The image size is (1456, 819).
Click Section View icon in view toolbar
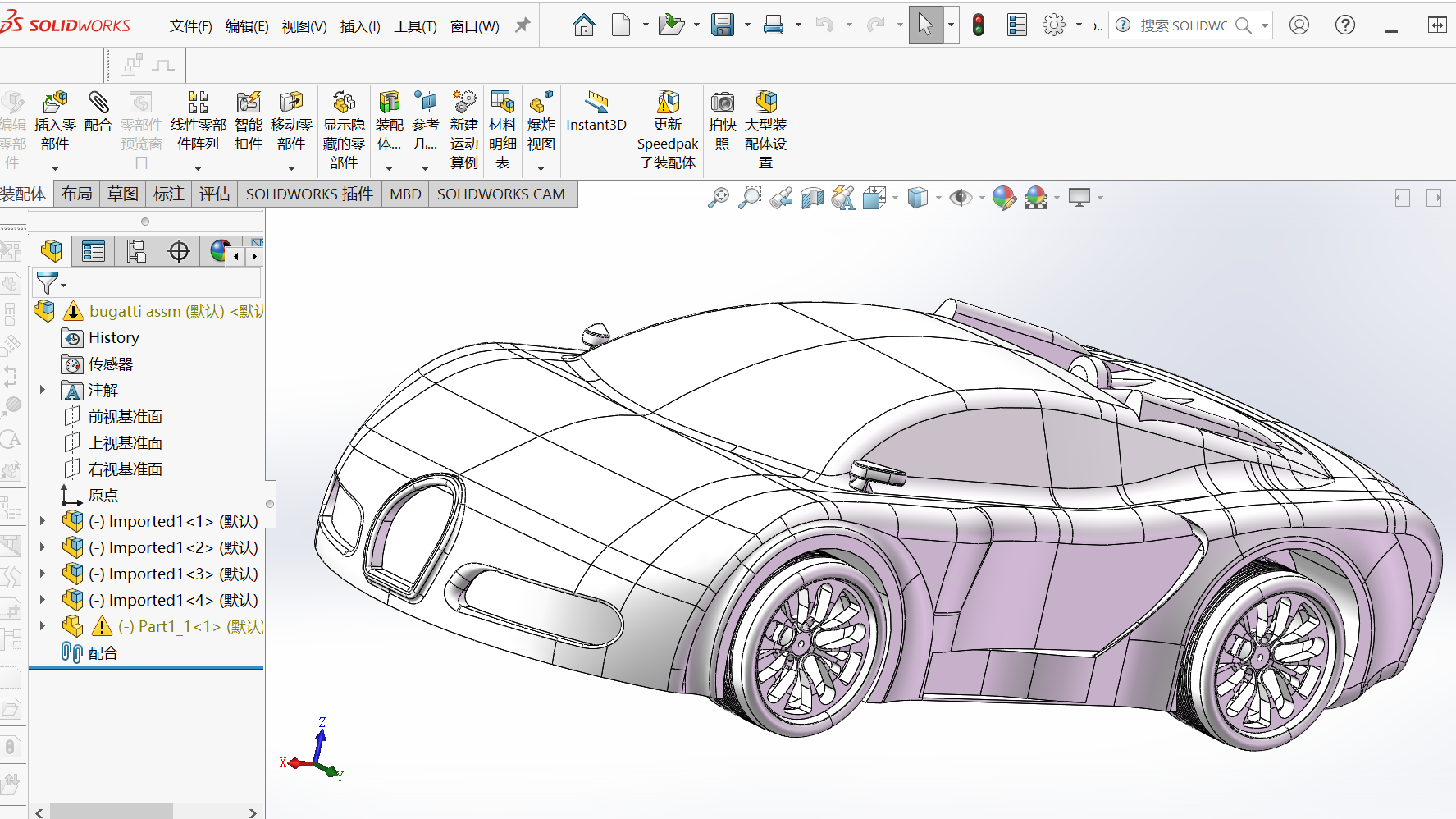[812, 198]
